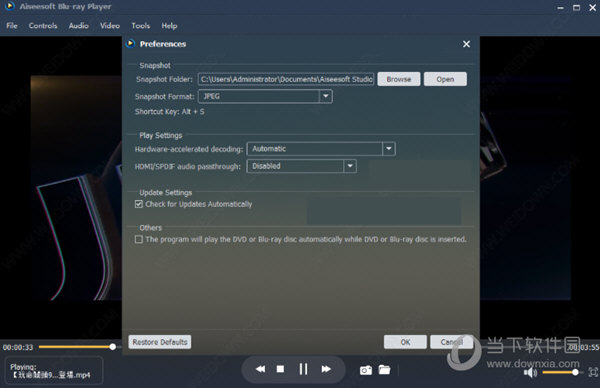
Task: Minimize the Blu-ray Player window
Action: point(561,8)
